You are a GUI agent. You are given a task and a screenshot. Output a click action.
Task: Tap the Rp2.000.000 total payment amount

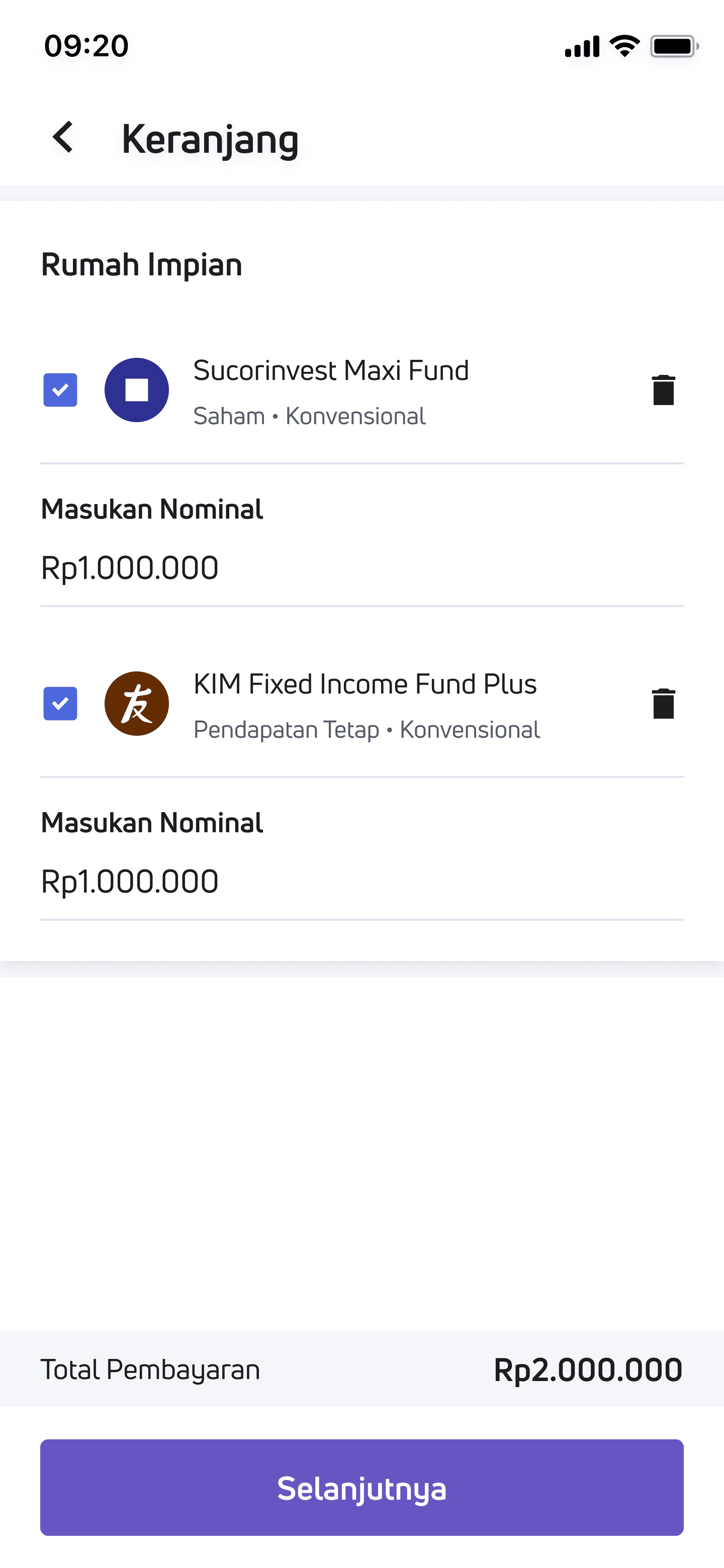[588, 1370]
